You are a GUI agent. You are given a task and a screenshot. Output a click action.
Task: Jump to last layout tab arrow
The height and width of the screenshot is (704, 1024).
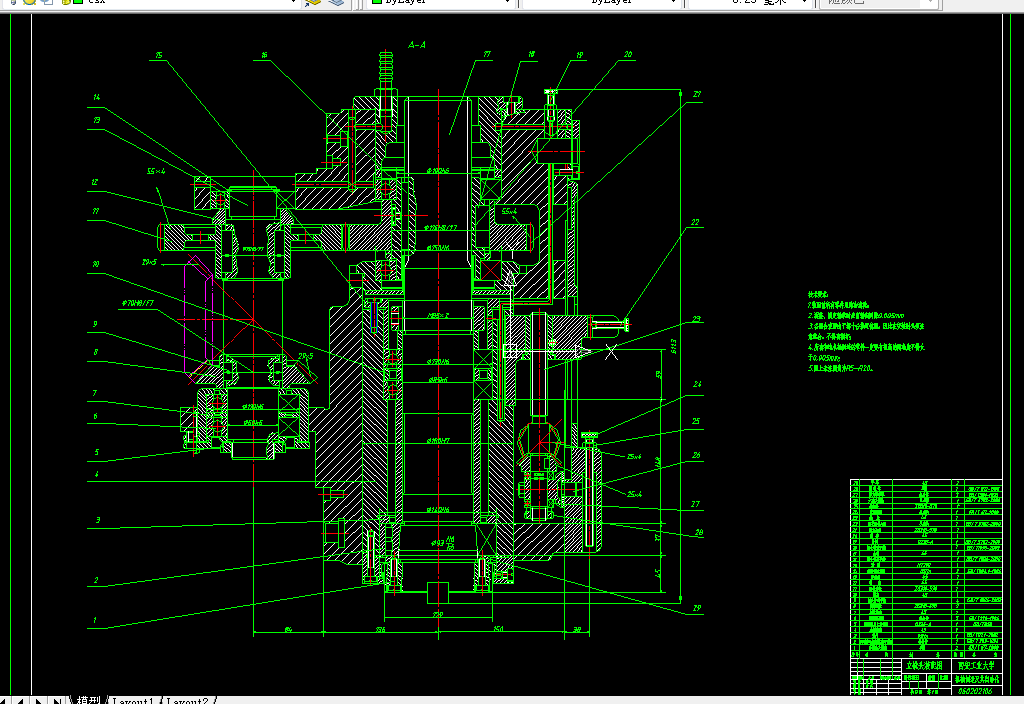click(57, 701)
